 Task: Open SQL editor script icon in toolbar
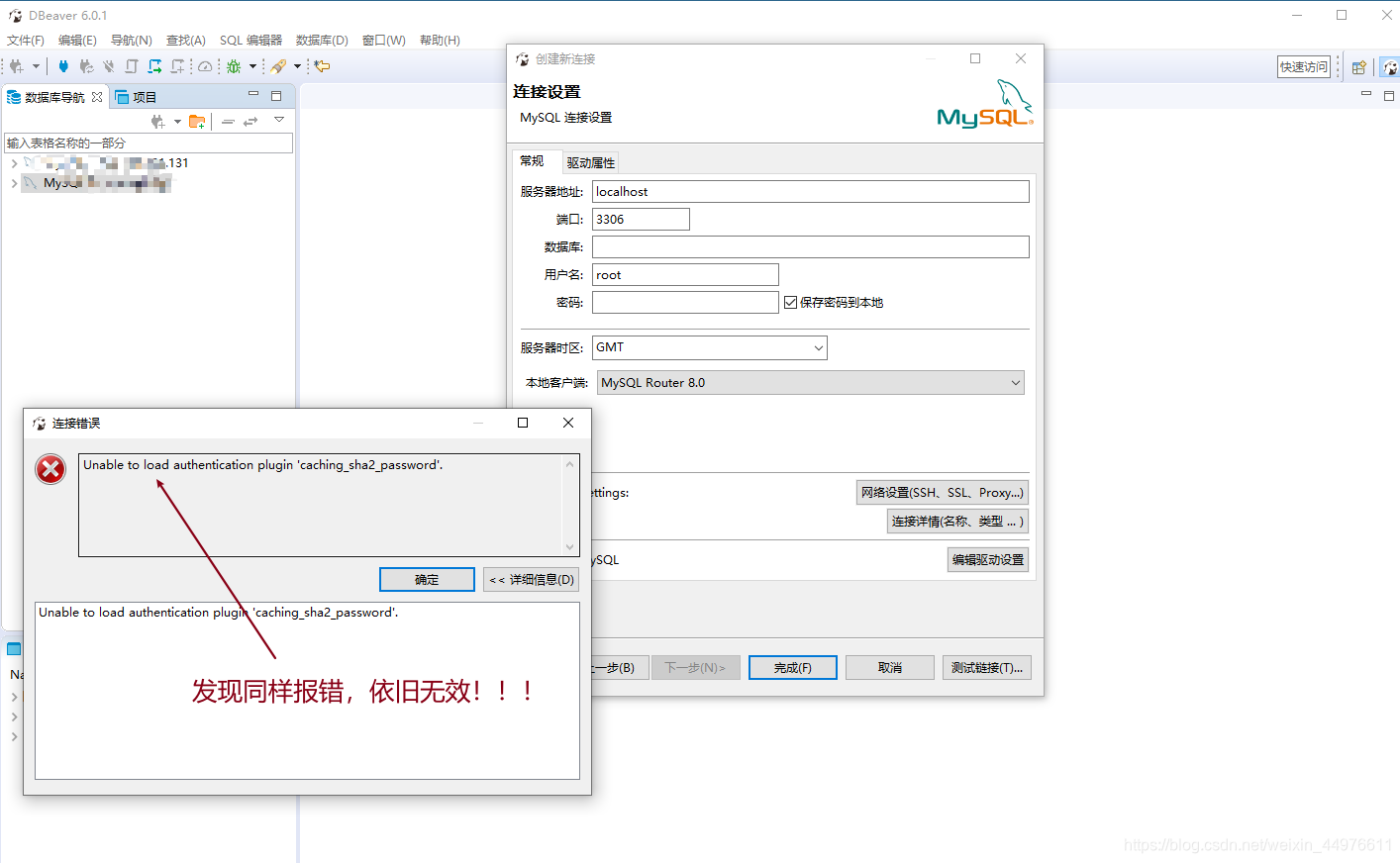[132, 66]
